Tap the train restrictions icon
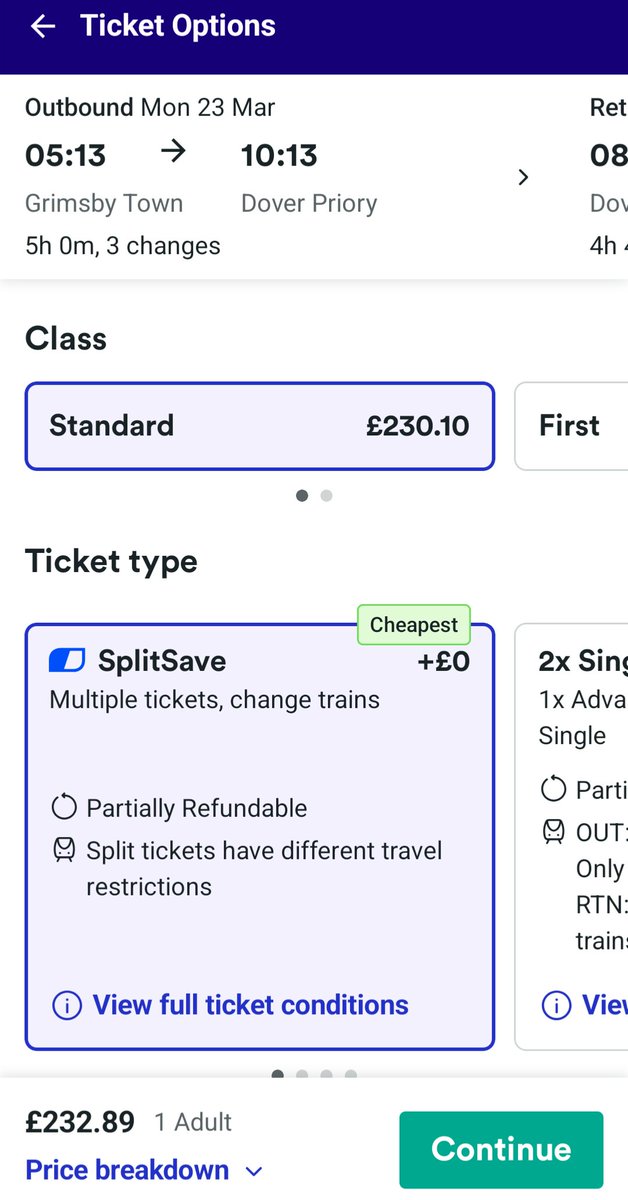This screenshot has width=628, height=1200. [64, 851]
